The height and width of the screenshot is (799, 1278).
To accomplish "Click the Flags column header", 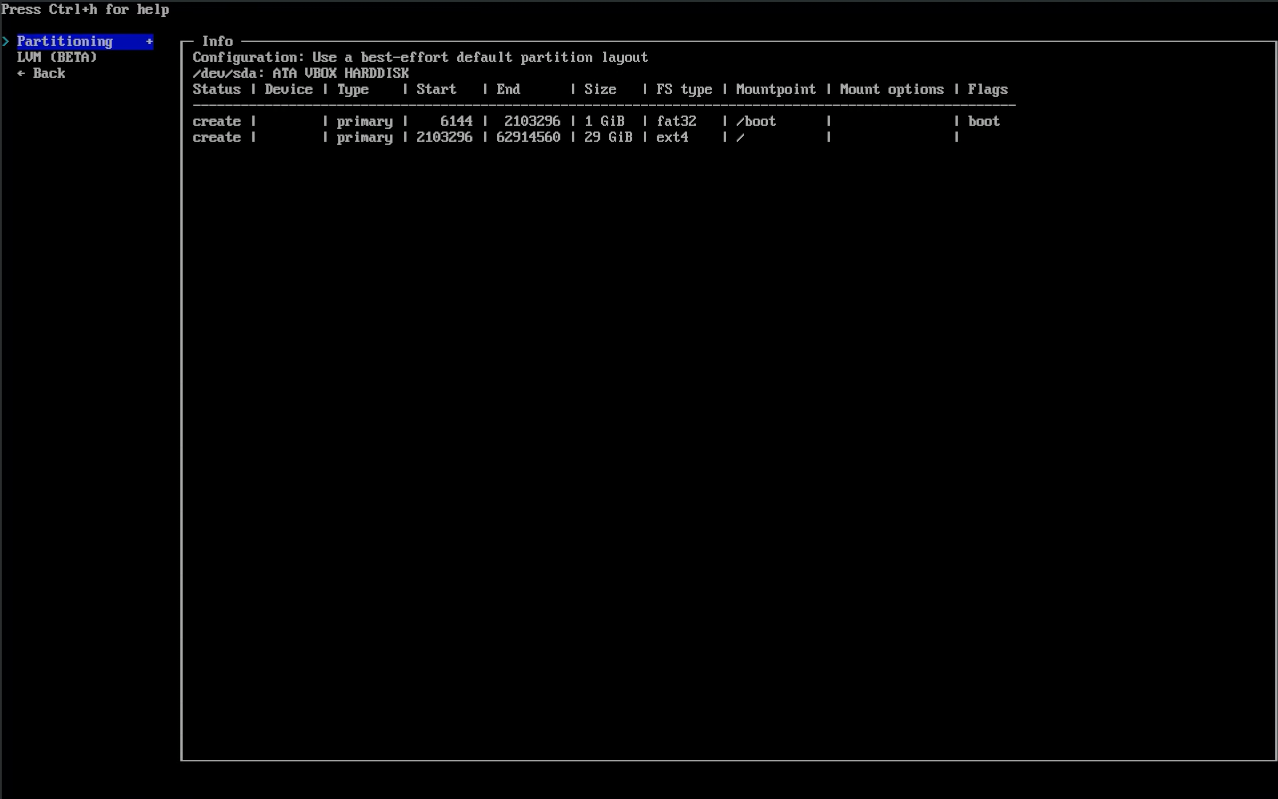I will point(988,89).
